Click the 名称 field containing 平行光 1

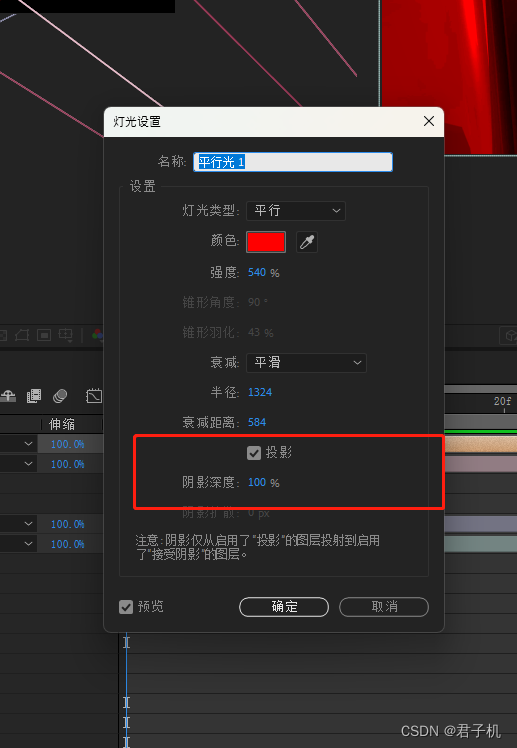[293, 162]
